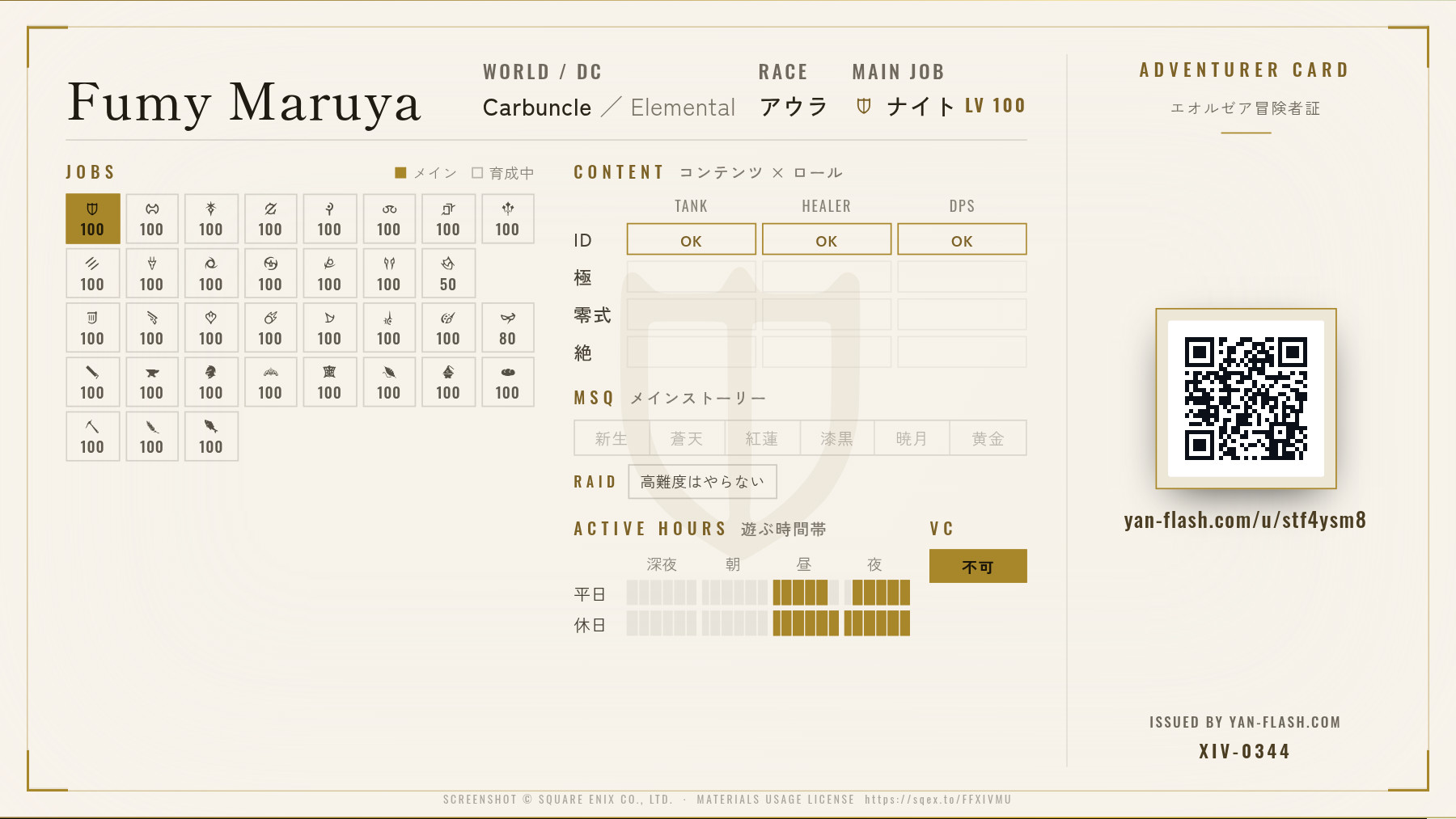
Task: Click the QR code image
Action: point(1246,399)
